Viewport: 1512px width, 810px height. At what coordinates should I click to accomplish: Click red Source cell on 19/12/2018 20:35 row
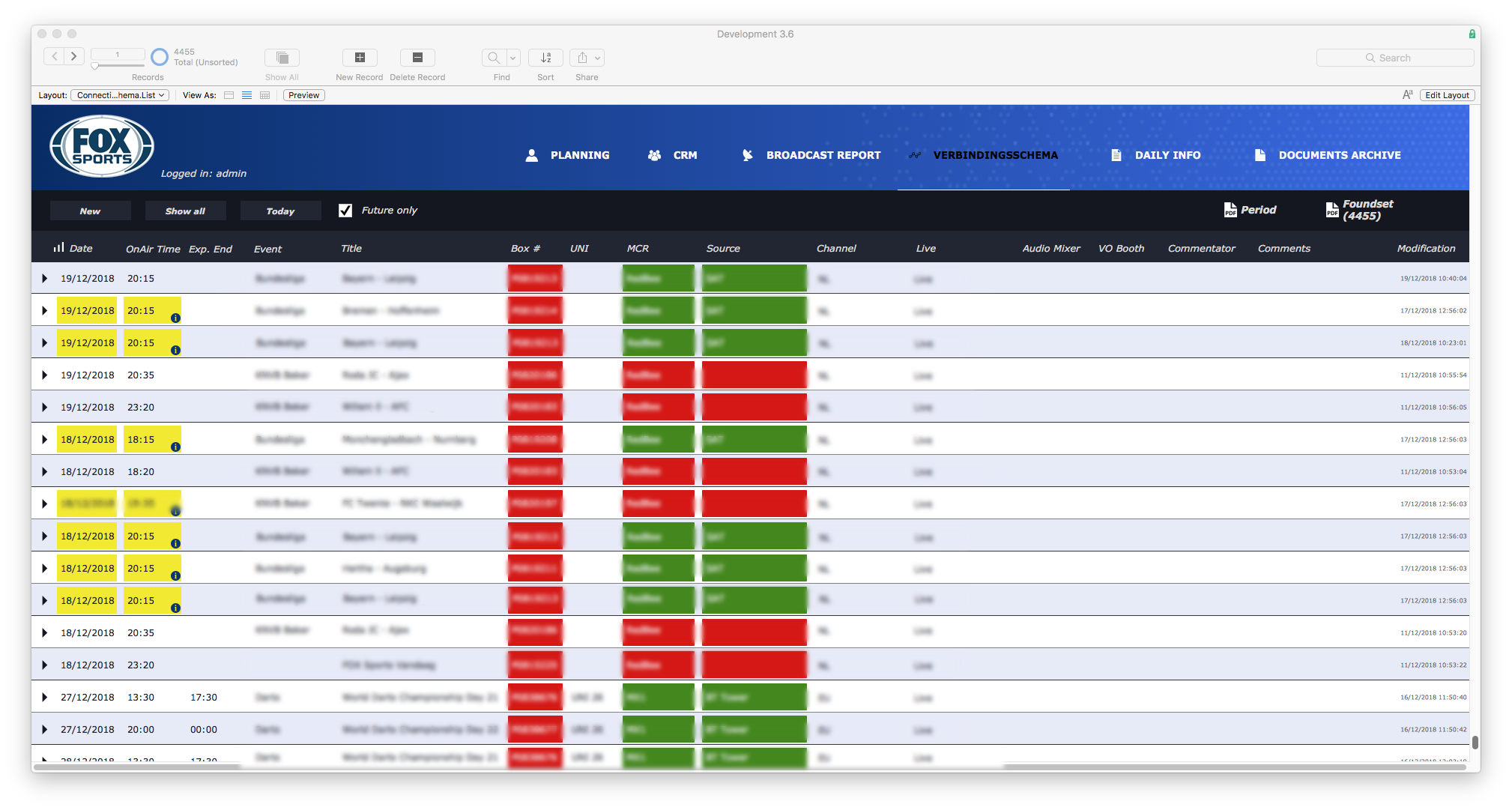(755, 375)
